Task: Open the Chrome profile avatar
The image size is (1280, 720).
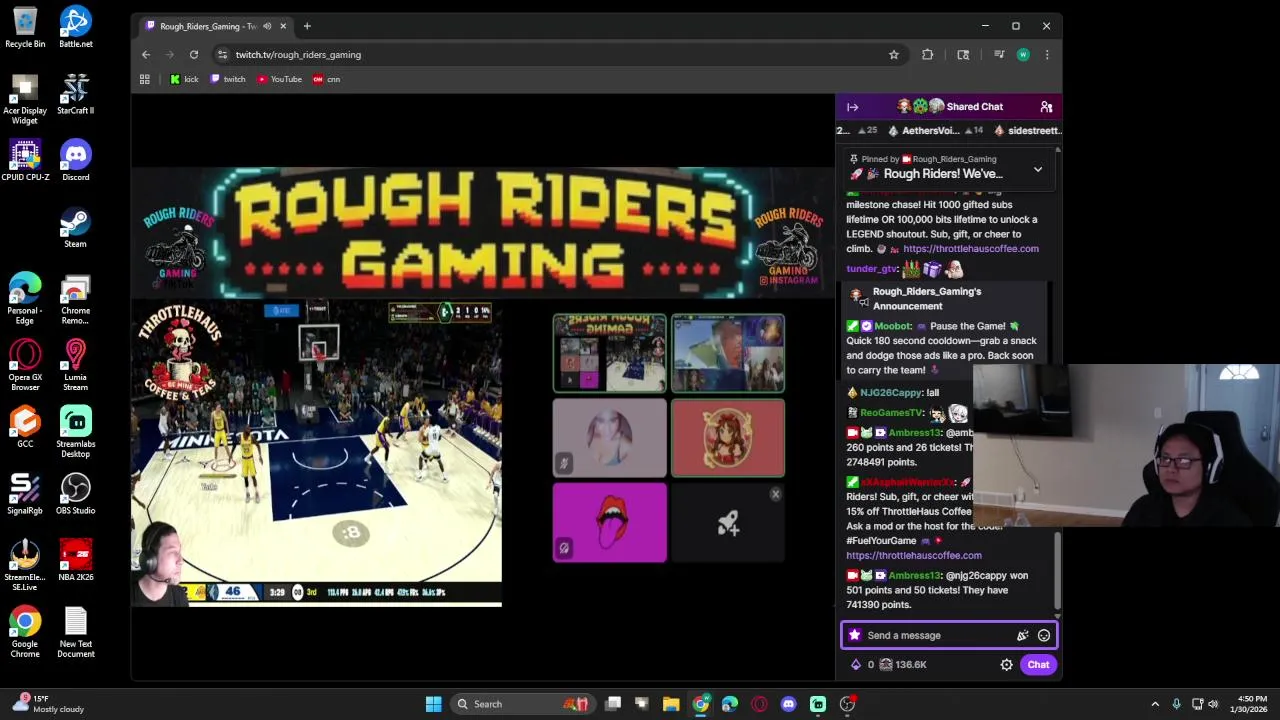Action: 1023,55
